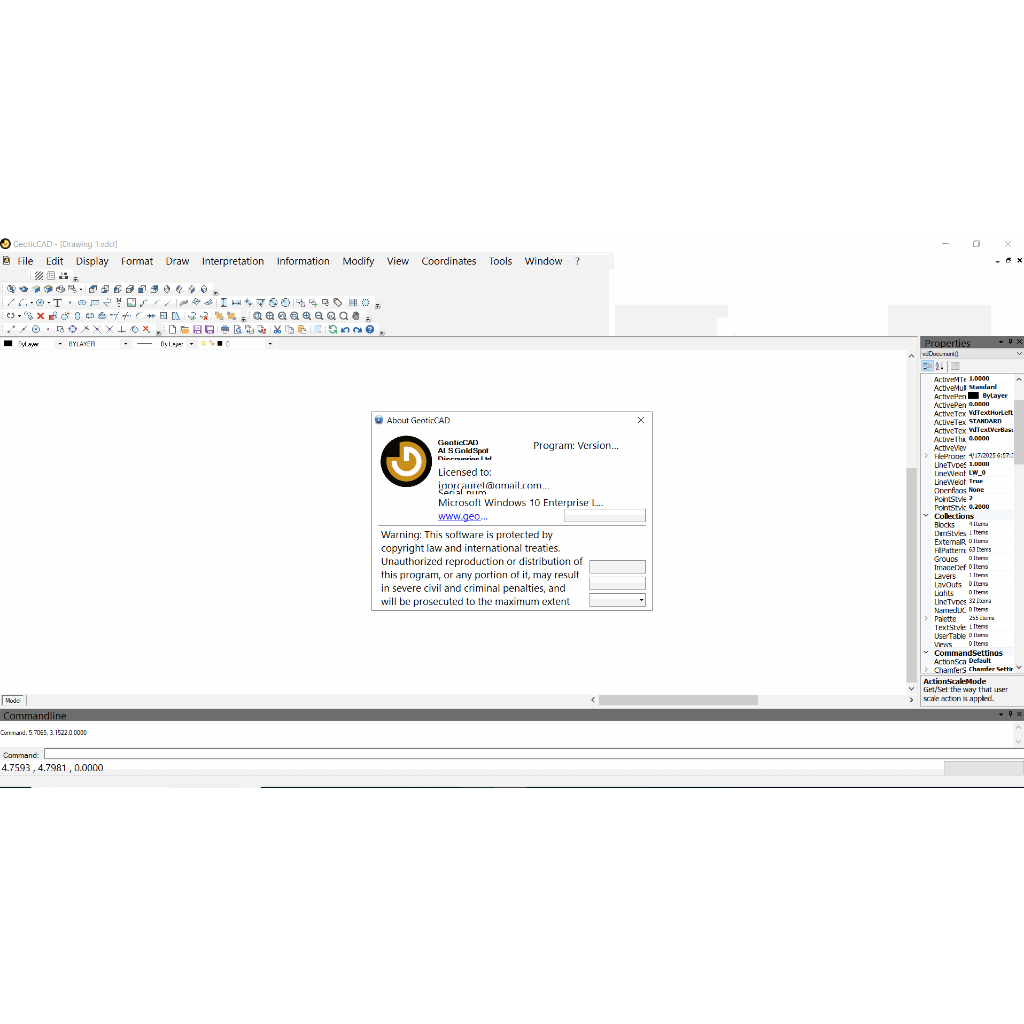Open the Tools menu
Screen dimensions: 1024x1024
click(x=500, y=261)
